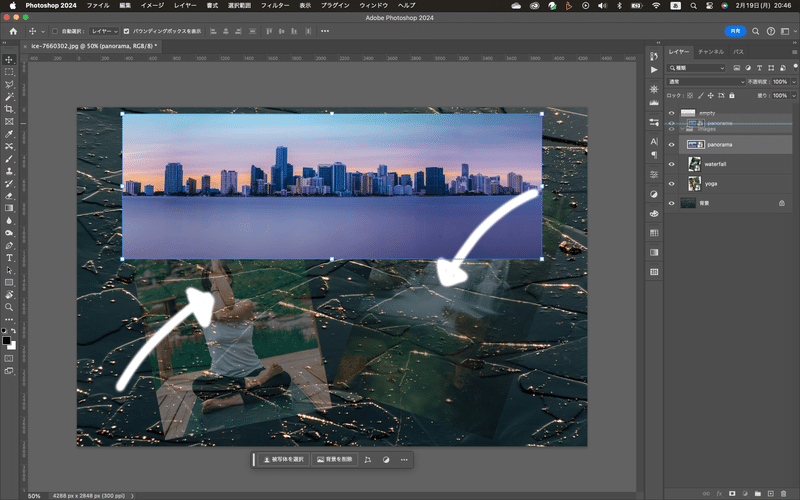This screenshot has width=800, height=500.
Task: Open the 不透明度 opacity dropdown arrow
Action: point(794,82)
